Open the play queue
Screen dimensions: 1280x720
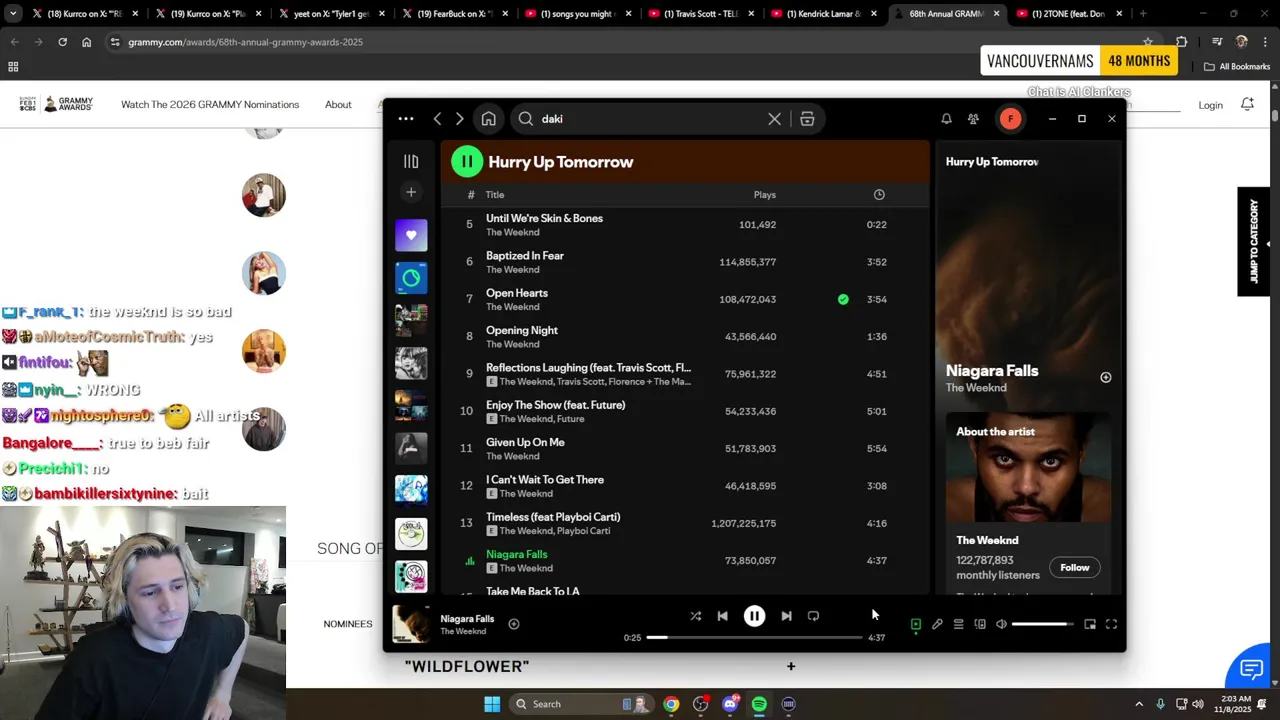958,624
